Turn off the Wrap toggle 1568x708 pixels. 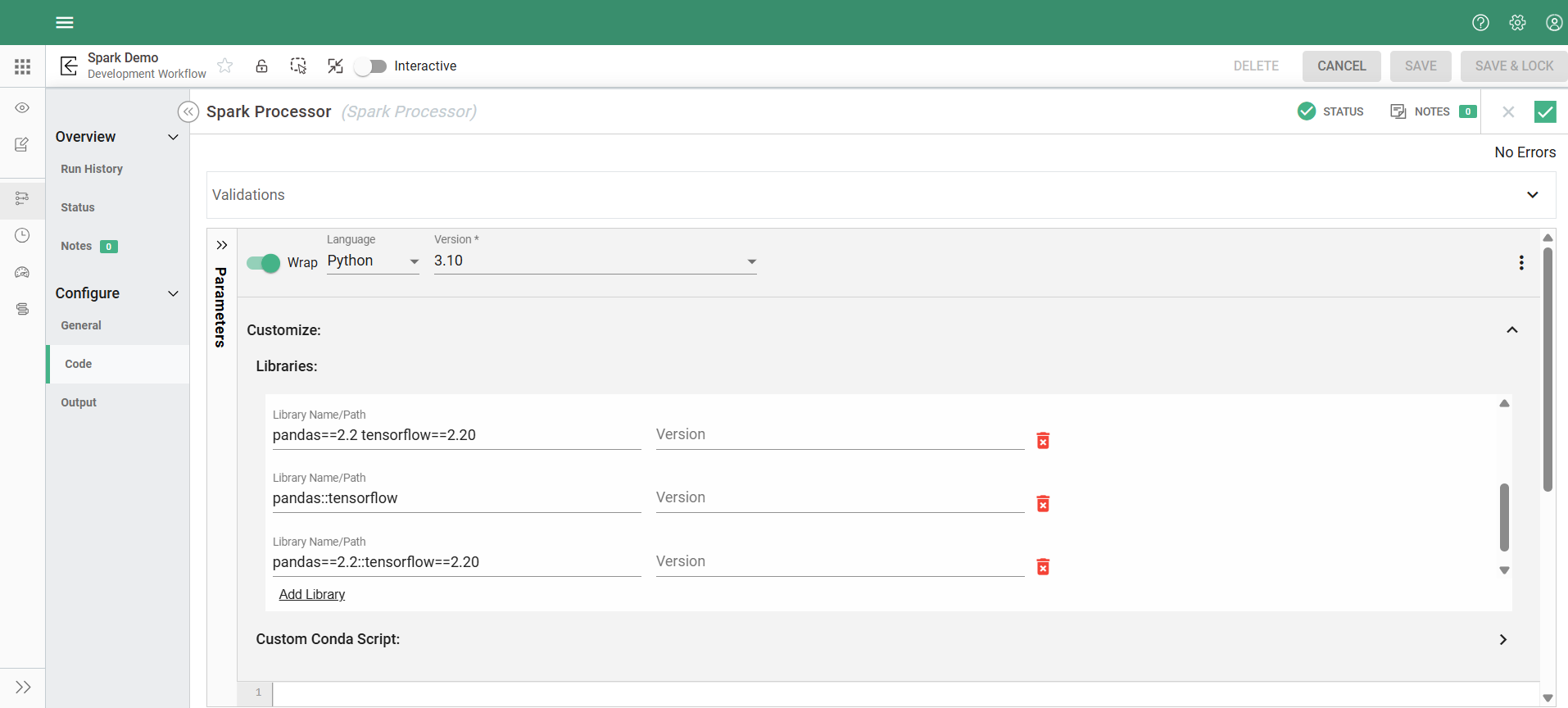[263, 263]
